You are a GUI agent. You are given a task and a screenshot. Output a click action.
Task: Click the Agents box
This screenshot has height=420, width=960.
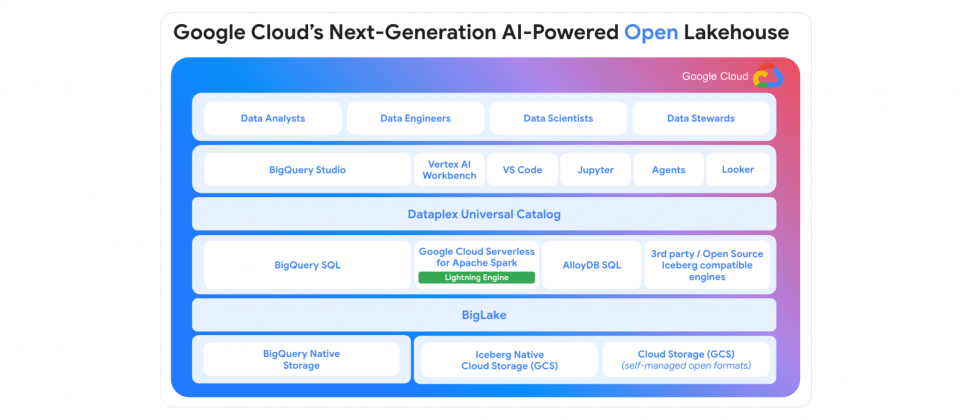669,170
